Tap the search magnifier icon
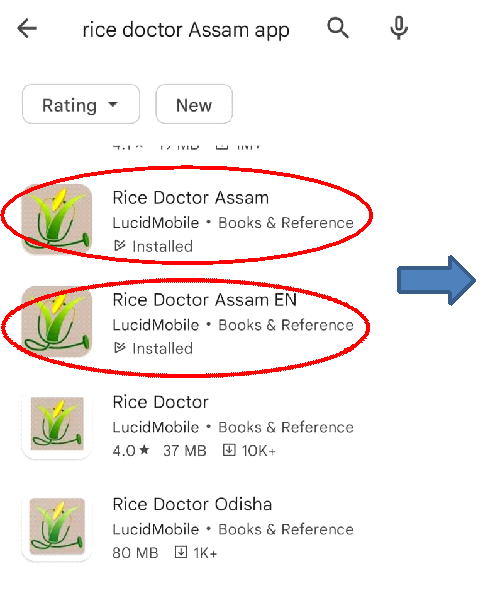 [x=338, y=28]
